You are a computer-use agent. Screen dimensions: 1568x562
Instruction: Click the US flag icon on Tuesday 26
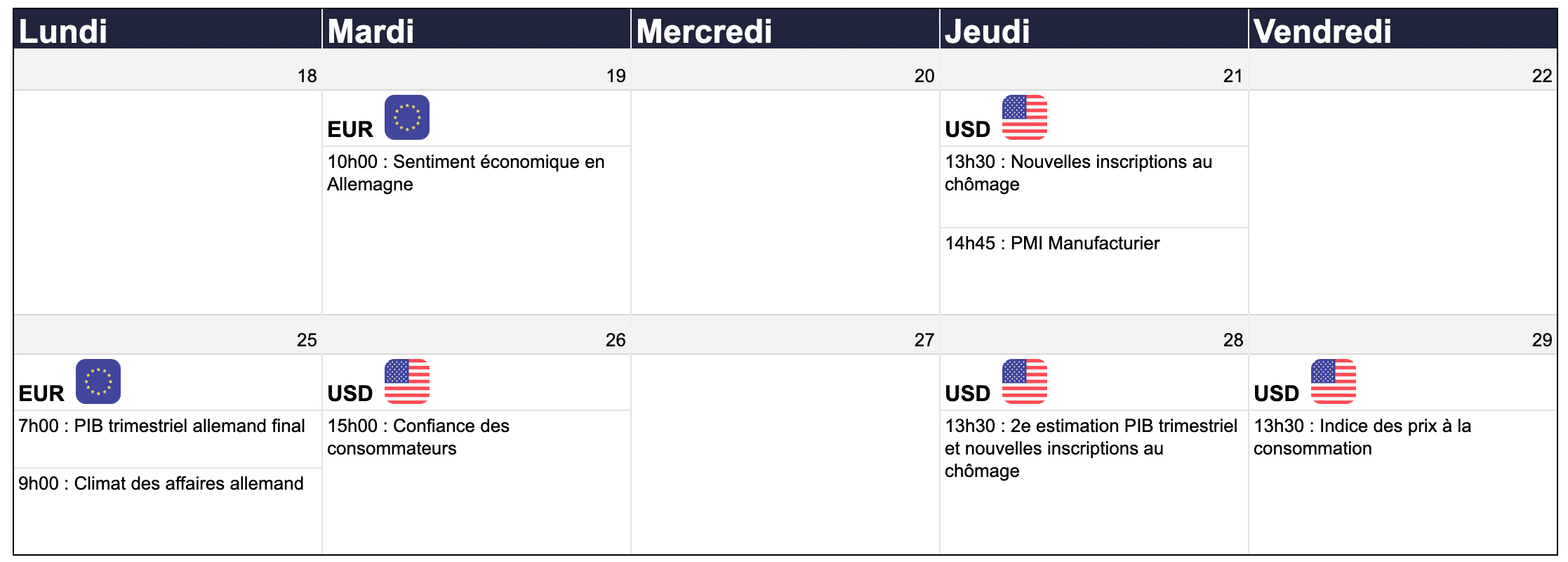407,381
